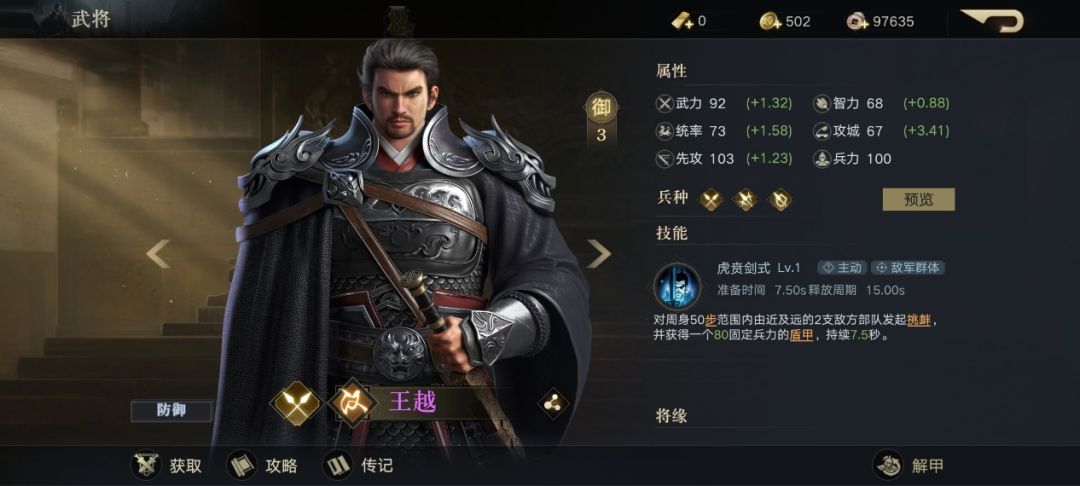Show the previous general with the left arrow
This screenshot has height=486, width=1080.
coord(158,253)
